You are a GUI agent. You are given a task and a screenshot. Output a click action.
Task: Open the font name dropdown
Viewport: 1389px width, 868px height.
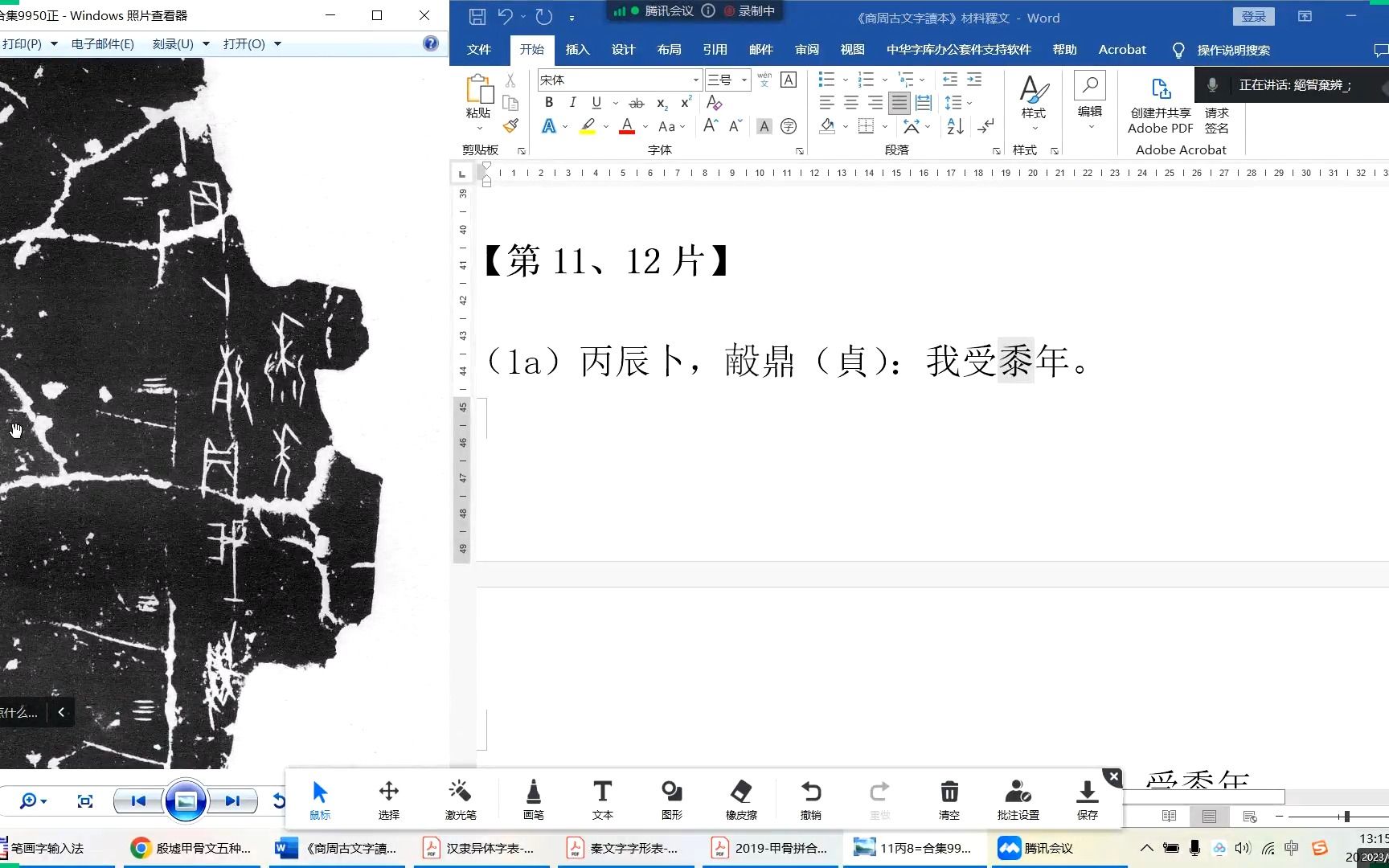pyautogui.click(x=696, y=80)
